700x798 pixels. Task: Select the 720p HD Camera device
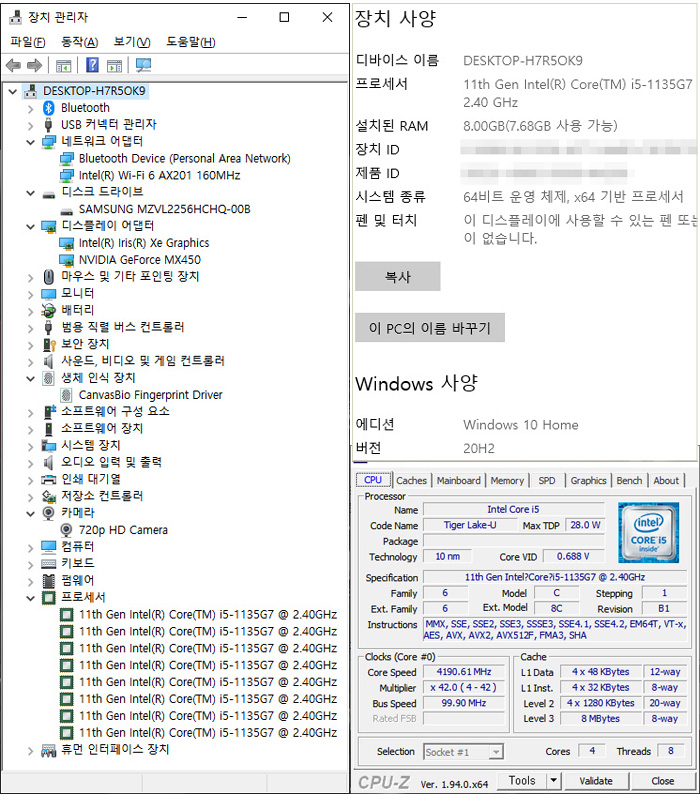coord(123,530)
